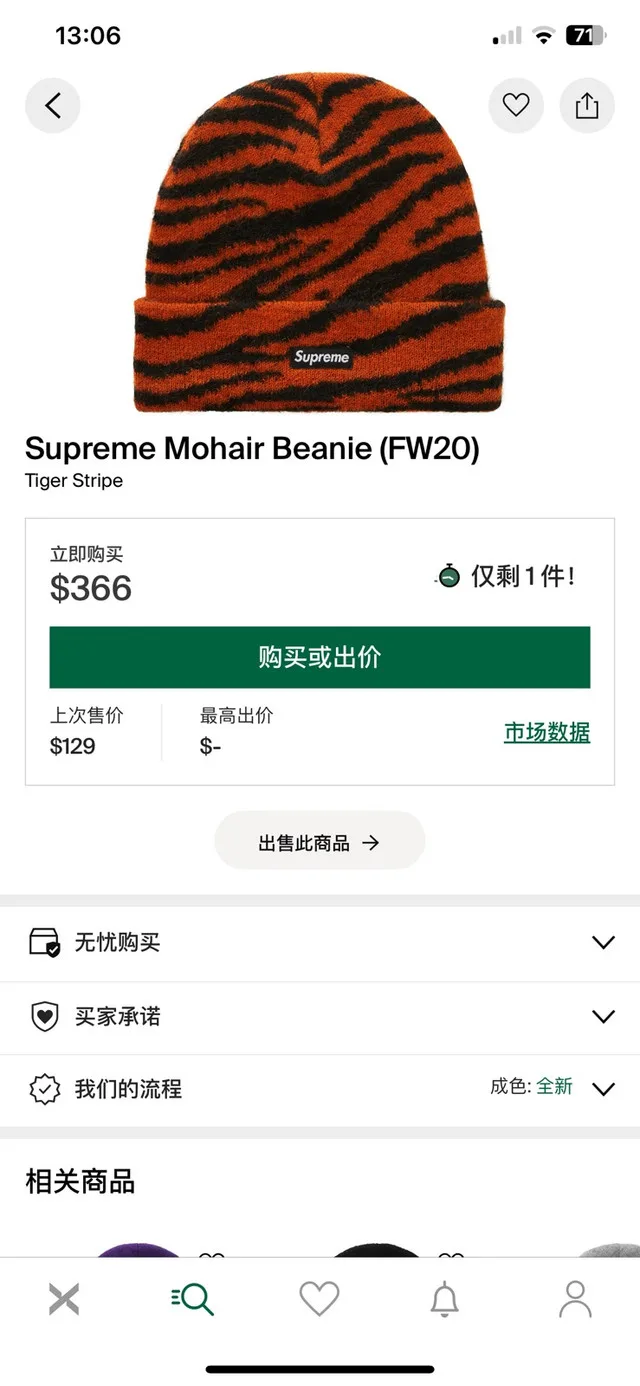The height and width of the screenshot is (1386, 640).
Task: Open notifications via the bell icon
Action: [x=447, y=1297]
